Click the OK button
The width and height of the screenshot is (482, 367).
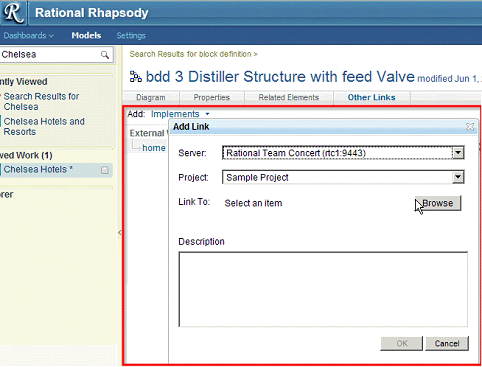coord(402,343)
